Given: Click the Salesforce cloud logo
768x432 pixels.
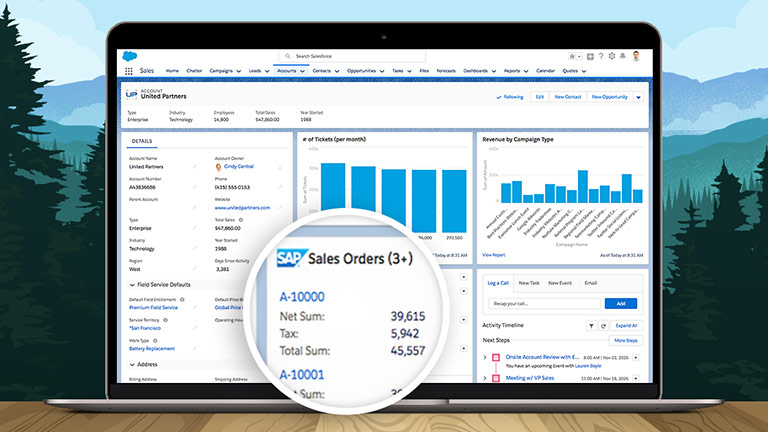Looking at the screenshot, I should click(x=130, y=56).
